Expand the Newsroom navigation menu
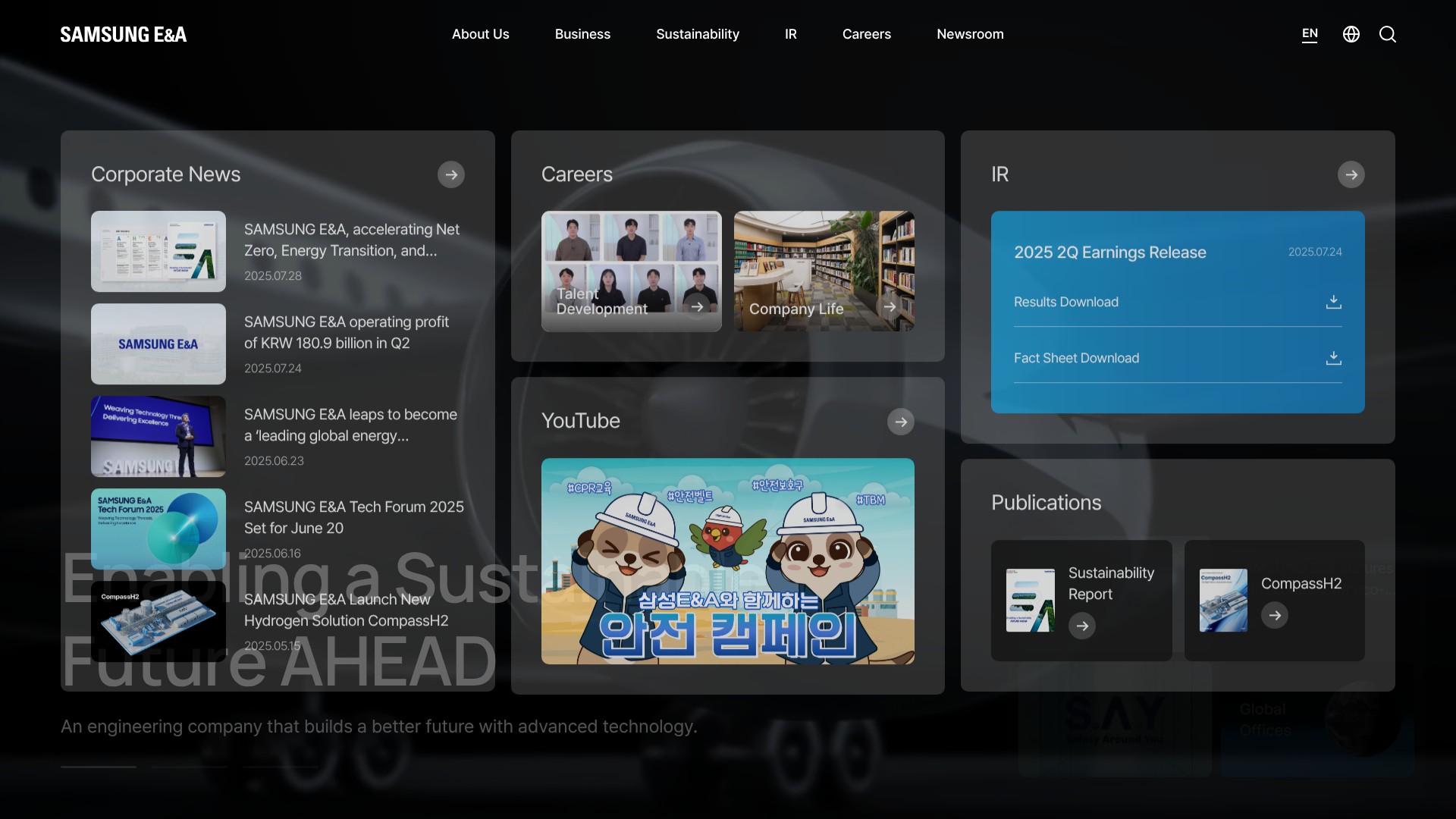 coord(970,34)
